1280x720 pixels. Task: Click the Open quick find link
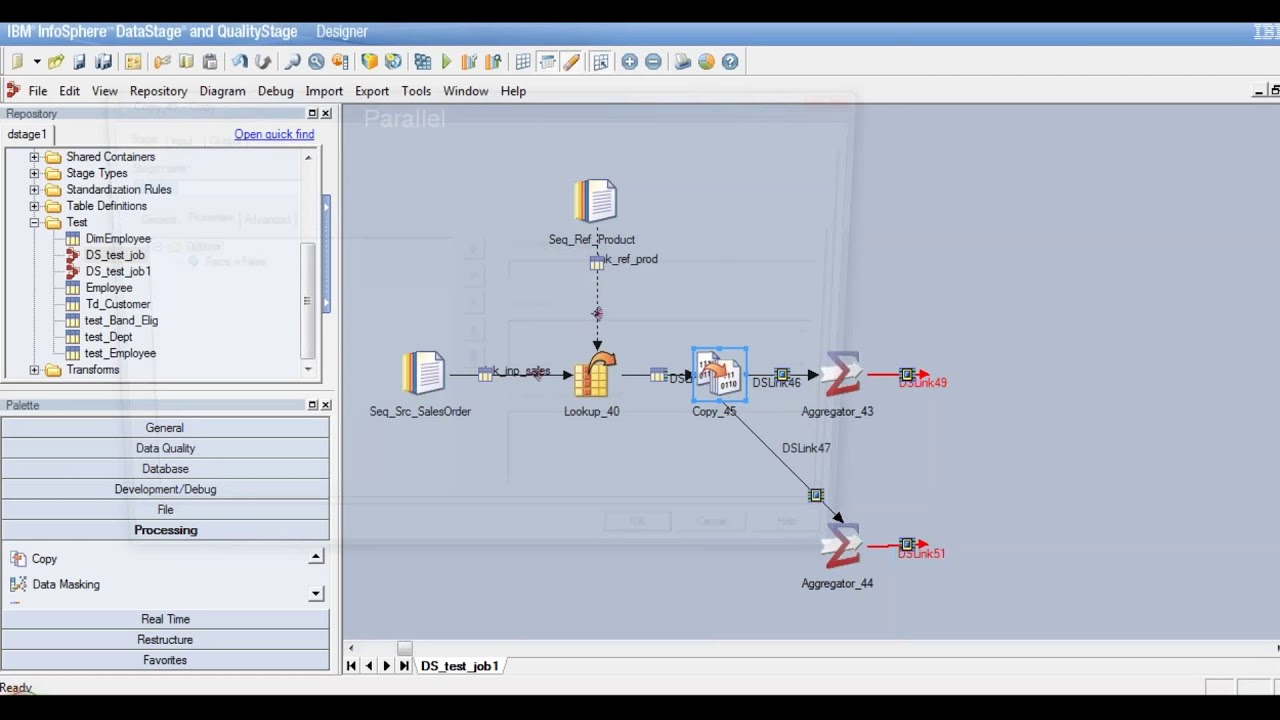[x=274, y=134]
